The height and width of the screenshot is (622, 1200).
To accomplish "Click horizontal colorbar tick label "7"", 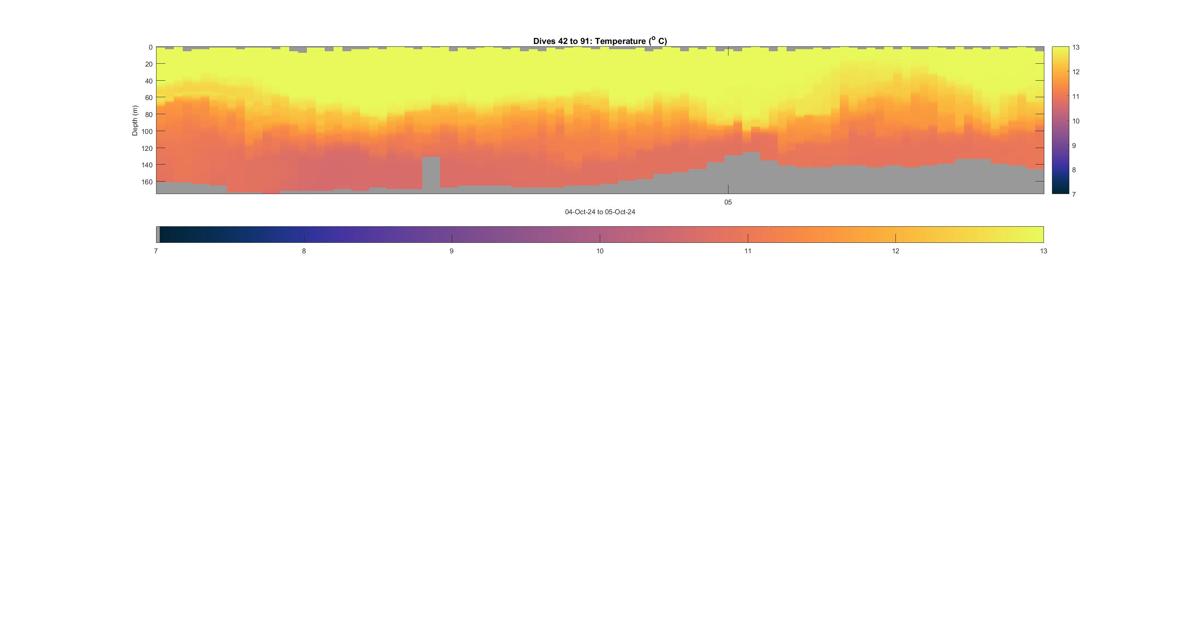I will click(x=156, y=252).
